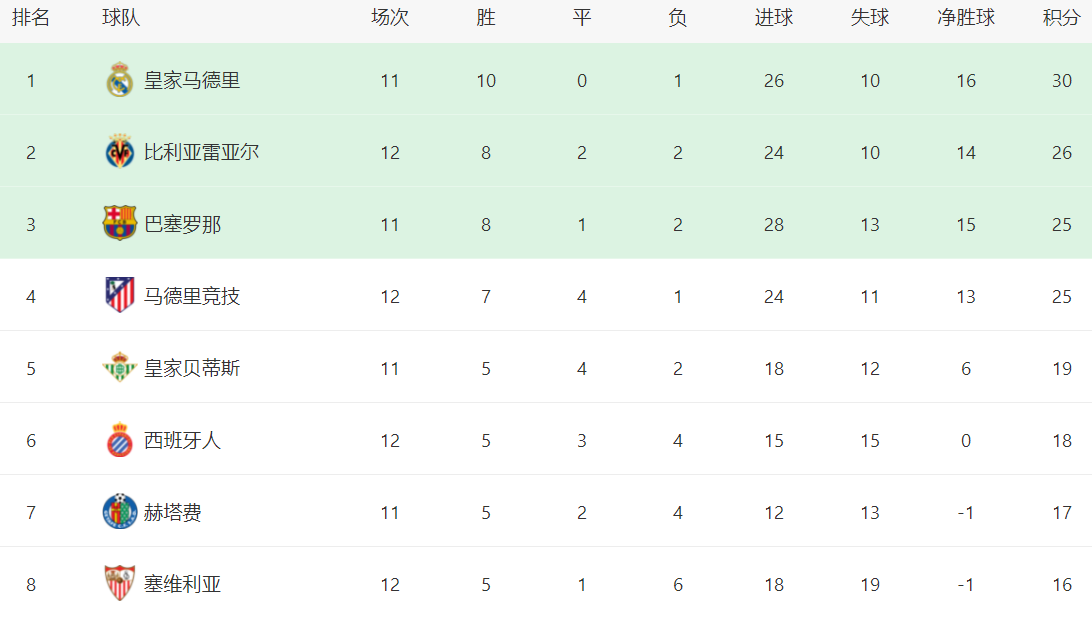This screenshot has width=1092, height=617.
Task: Open the 比利亚雷亚尔 team link
Action: 202,152
